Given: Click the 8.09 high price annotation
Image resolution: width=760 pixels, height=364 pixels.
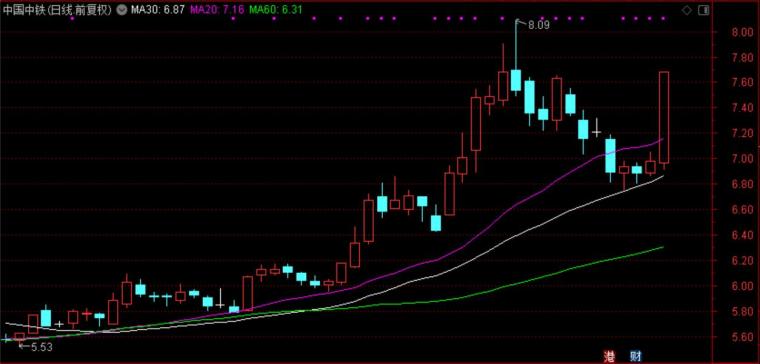Looking at the screenshot, I should tap(538, 26).
